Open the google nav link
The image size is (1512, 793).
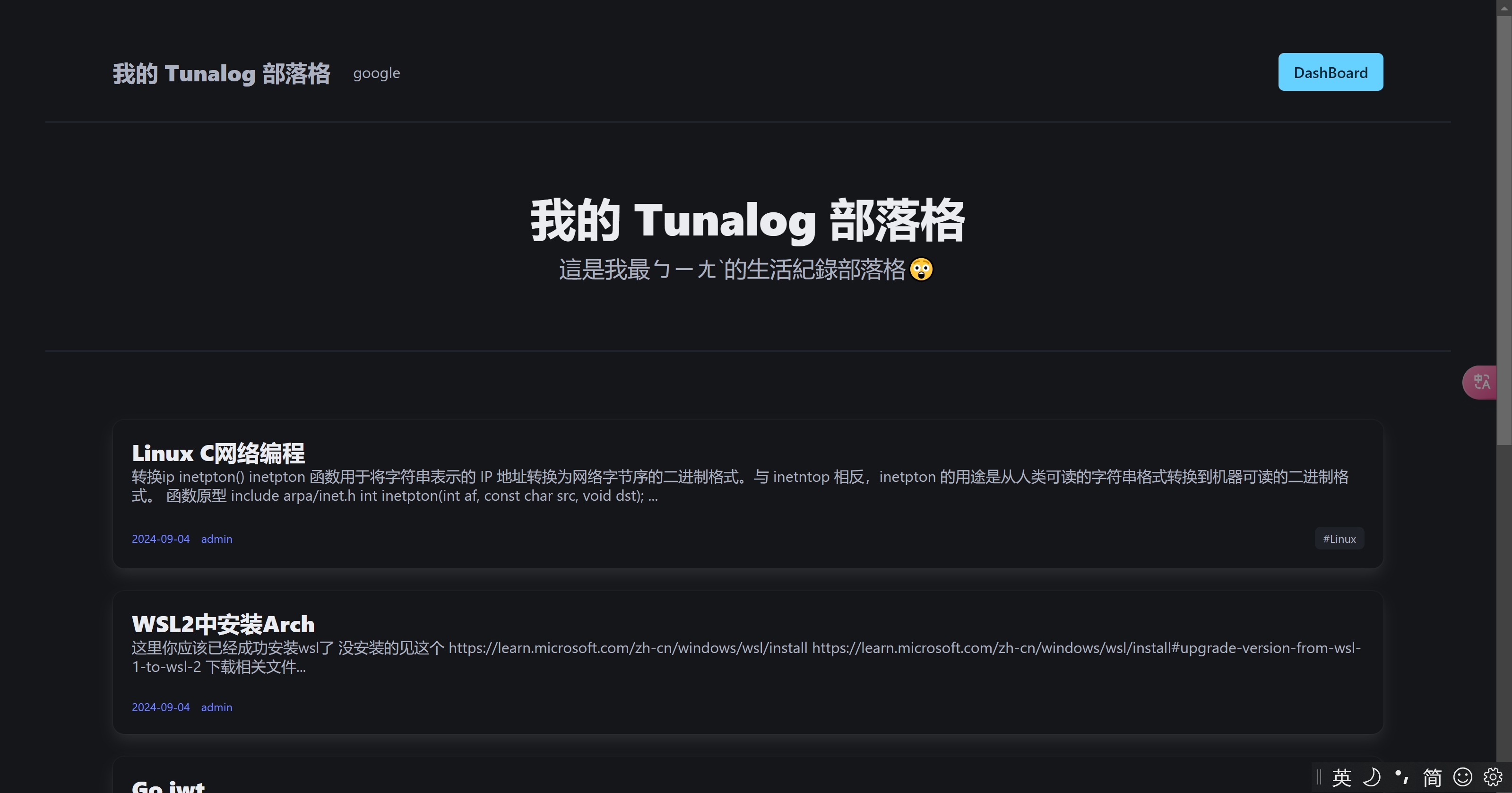[376, 73]
